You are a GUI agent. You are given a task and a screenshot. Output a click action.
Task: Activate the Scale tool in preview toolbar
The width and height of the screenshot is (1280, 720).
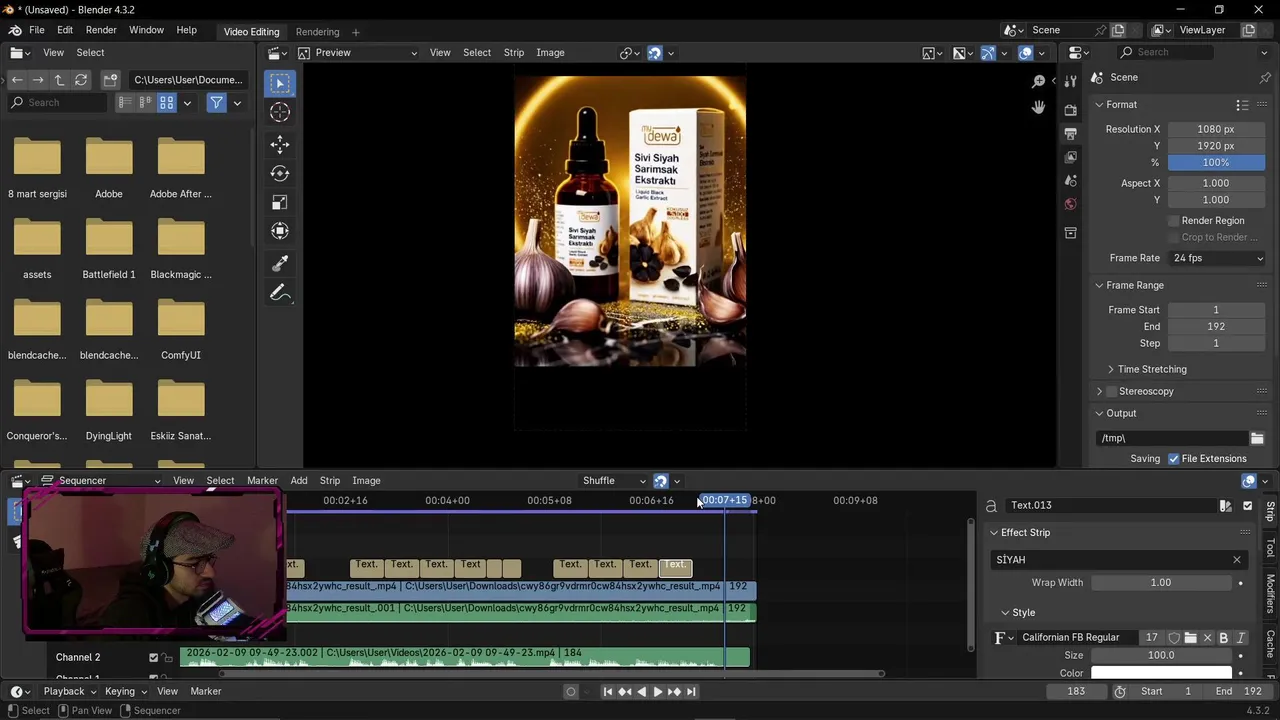point(280,203)
